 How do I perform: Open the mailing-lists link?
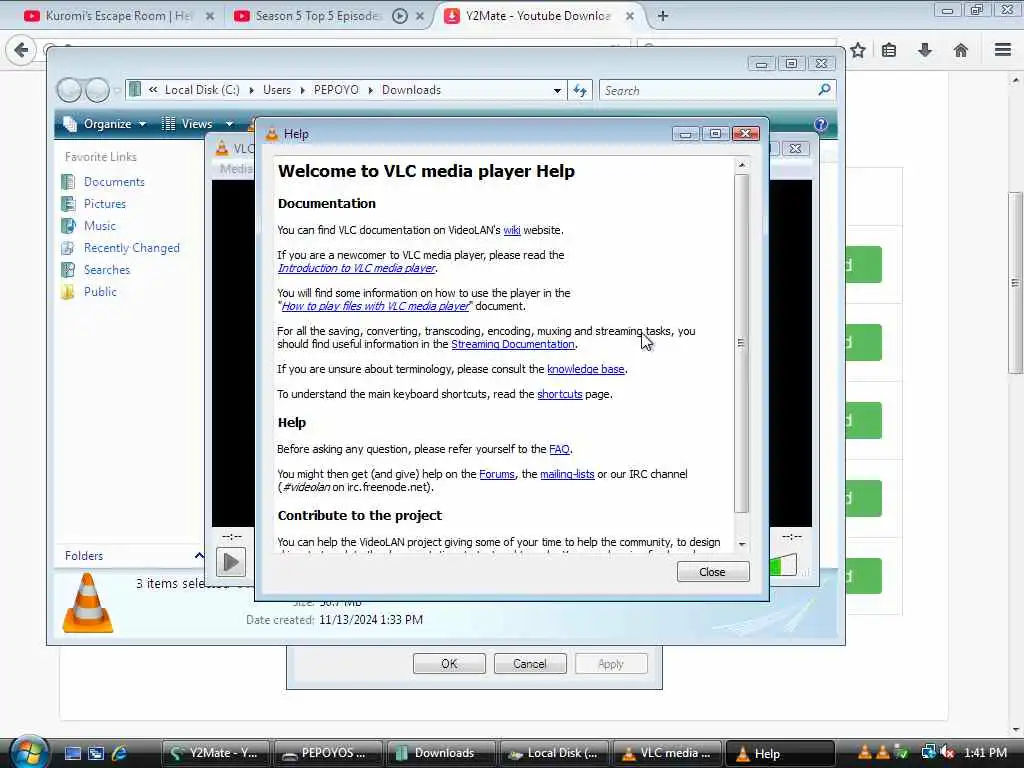coord(567,475)
